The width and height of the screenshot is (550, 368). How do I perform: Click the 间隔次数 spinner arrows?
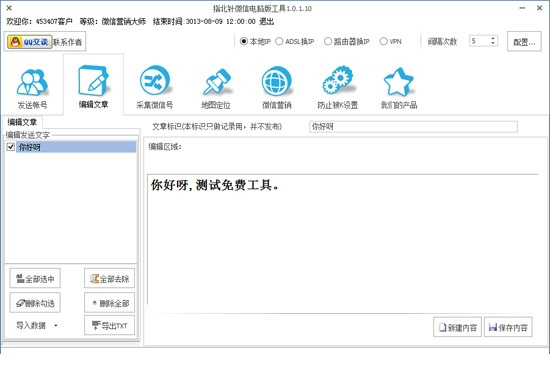pos(493,41)
